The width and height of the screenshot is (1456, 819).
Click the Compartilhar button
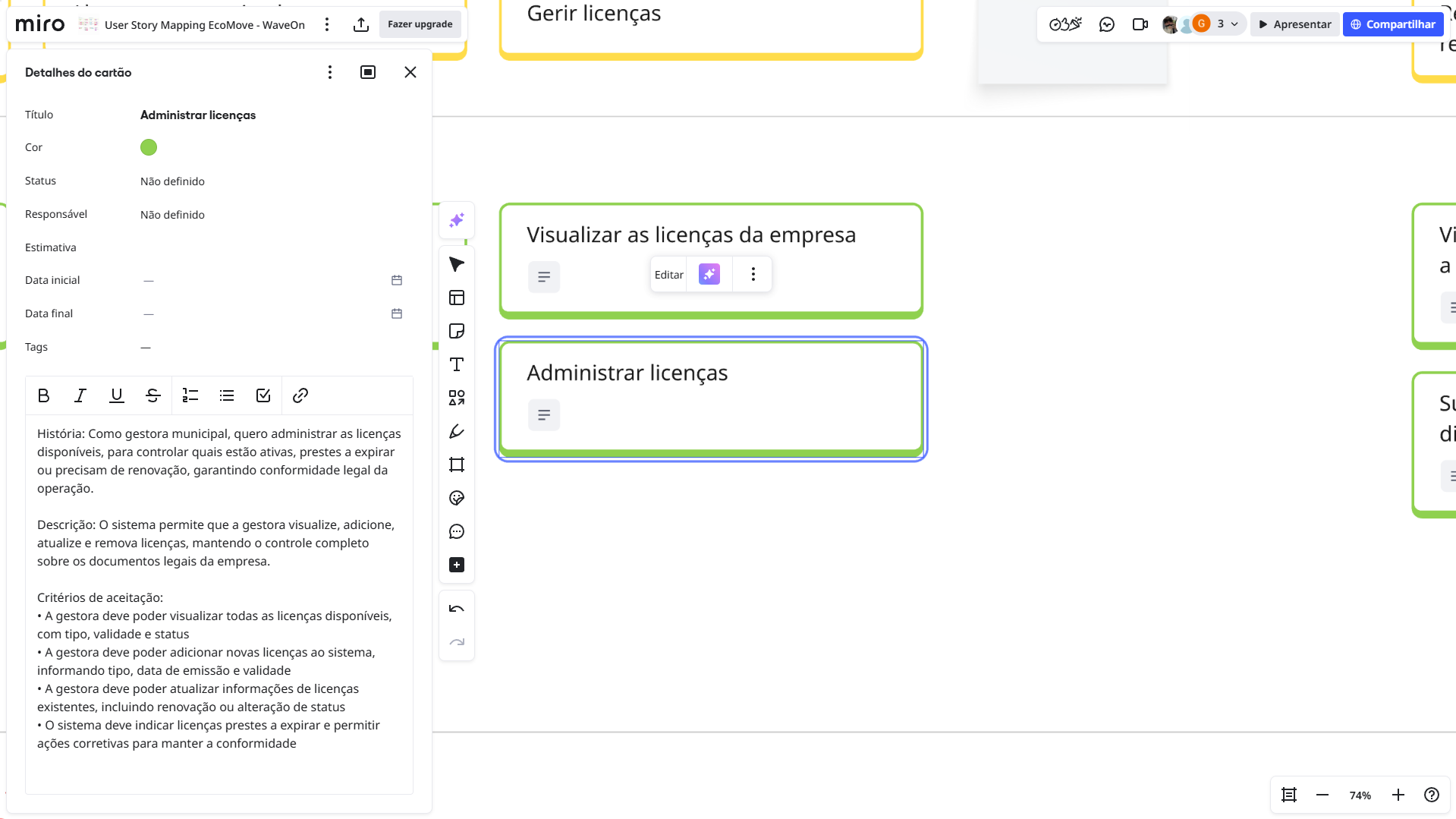[1392, 24]
